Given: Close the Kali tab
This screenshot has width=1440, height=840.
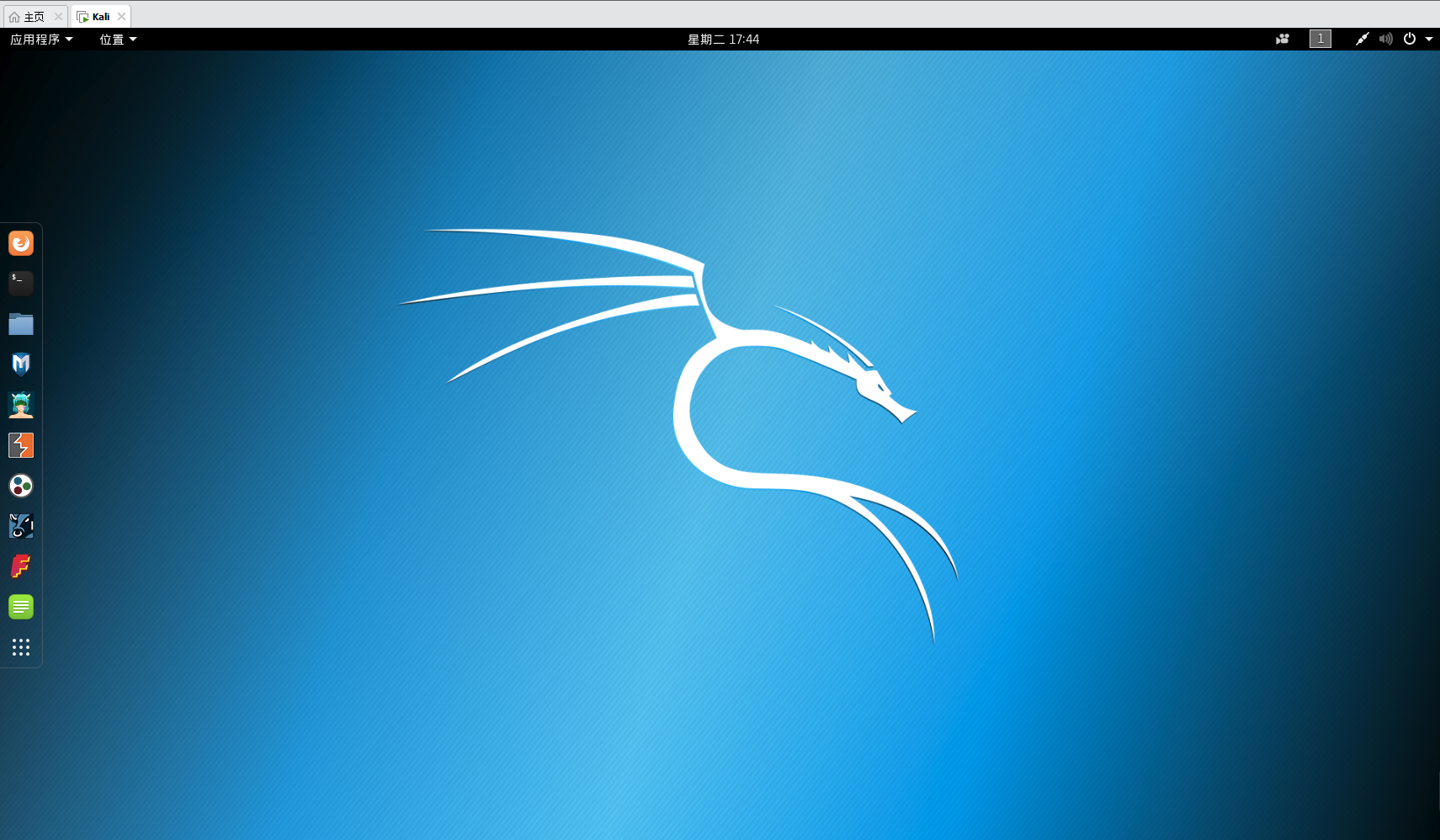Looking at the screenshot, I should [x=121, y=17].
